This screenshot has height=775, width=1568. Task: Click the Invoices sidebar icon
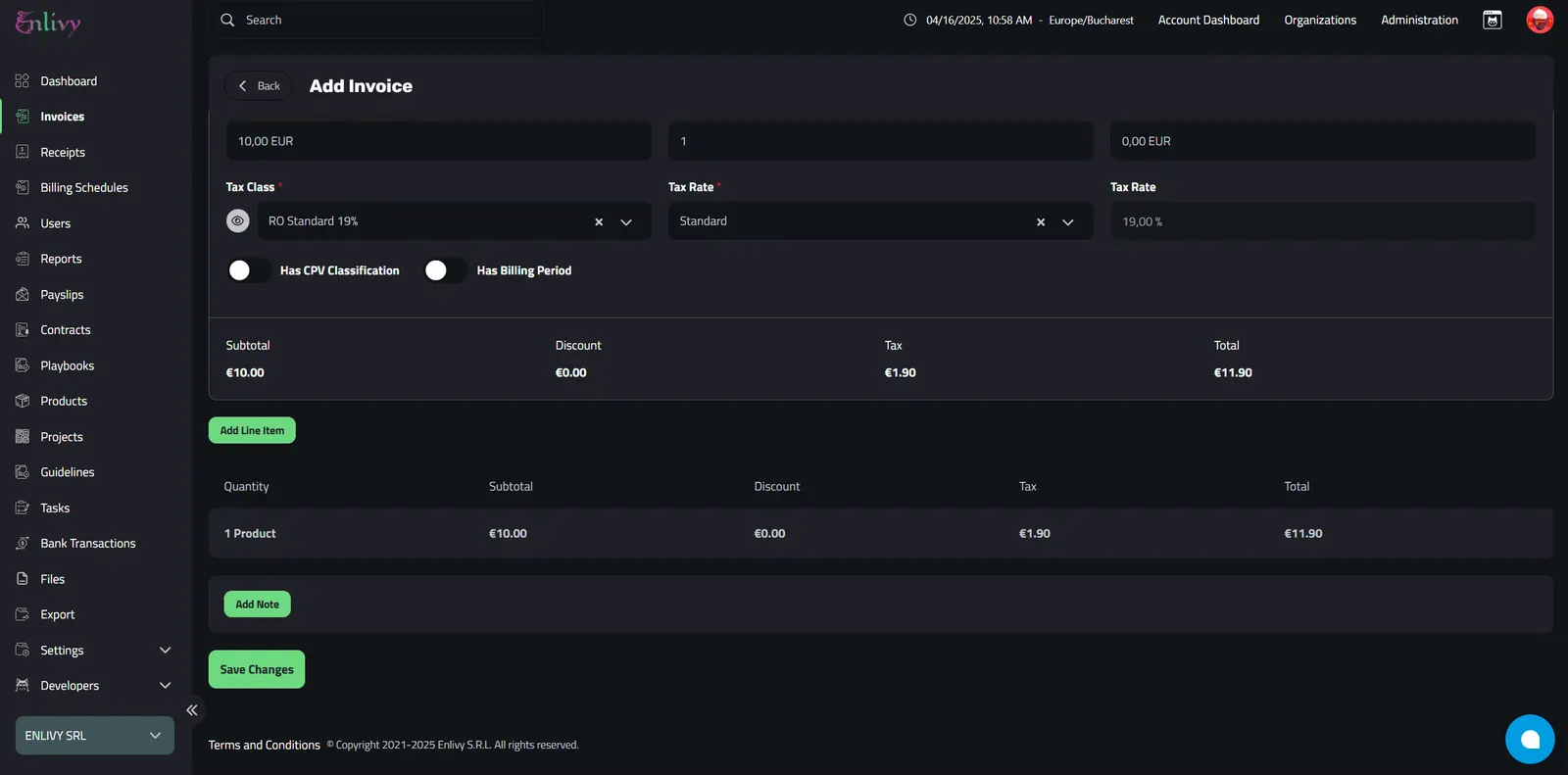[x=23, y=117]
